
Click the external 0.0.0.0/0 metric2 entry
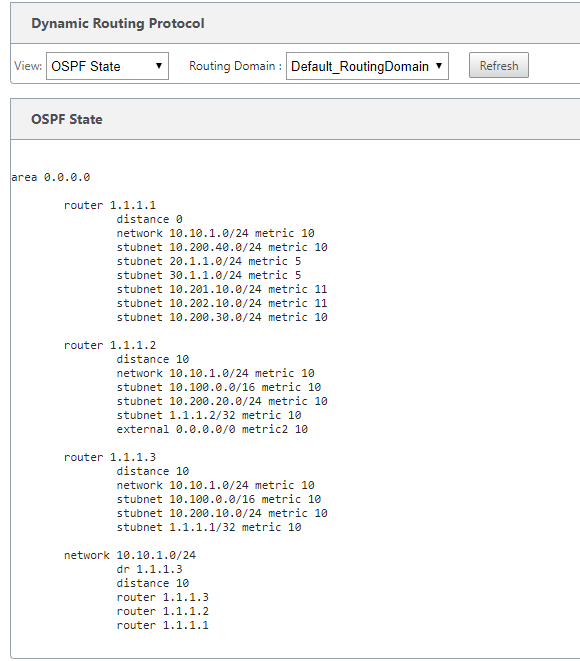click(212, 429)
